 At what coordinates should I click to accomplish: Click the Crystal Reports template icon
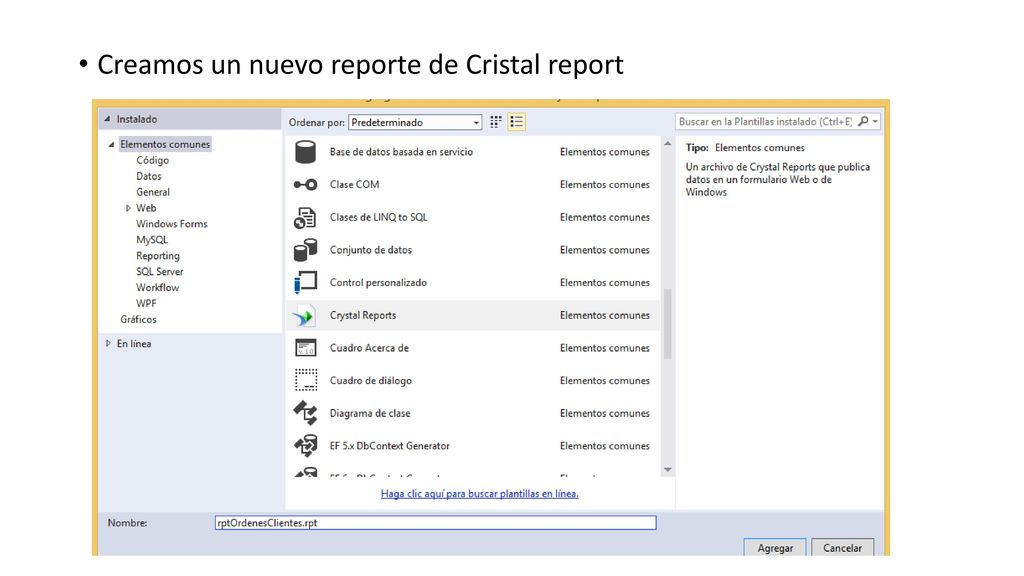click(x=305, y=316)
